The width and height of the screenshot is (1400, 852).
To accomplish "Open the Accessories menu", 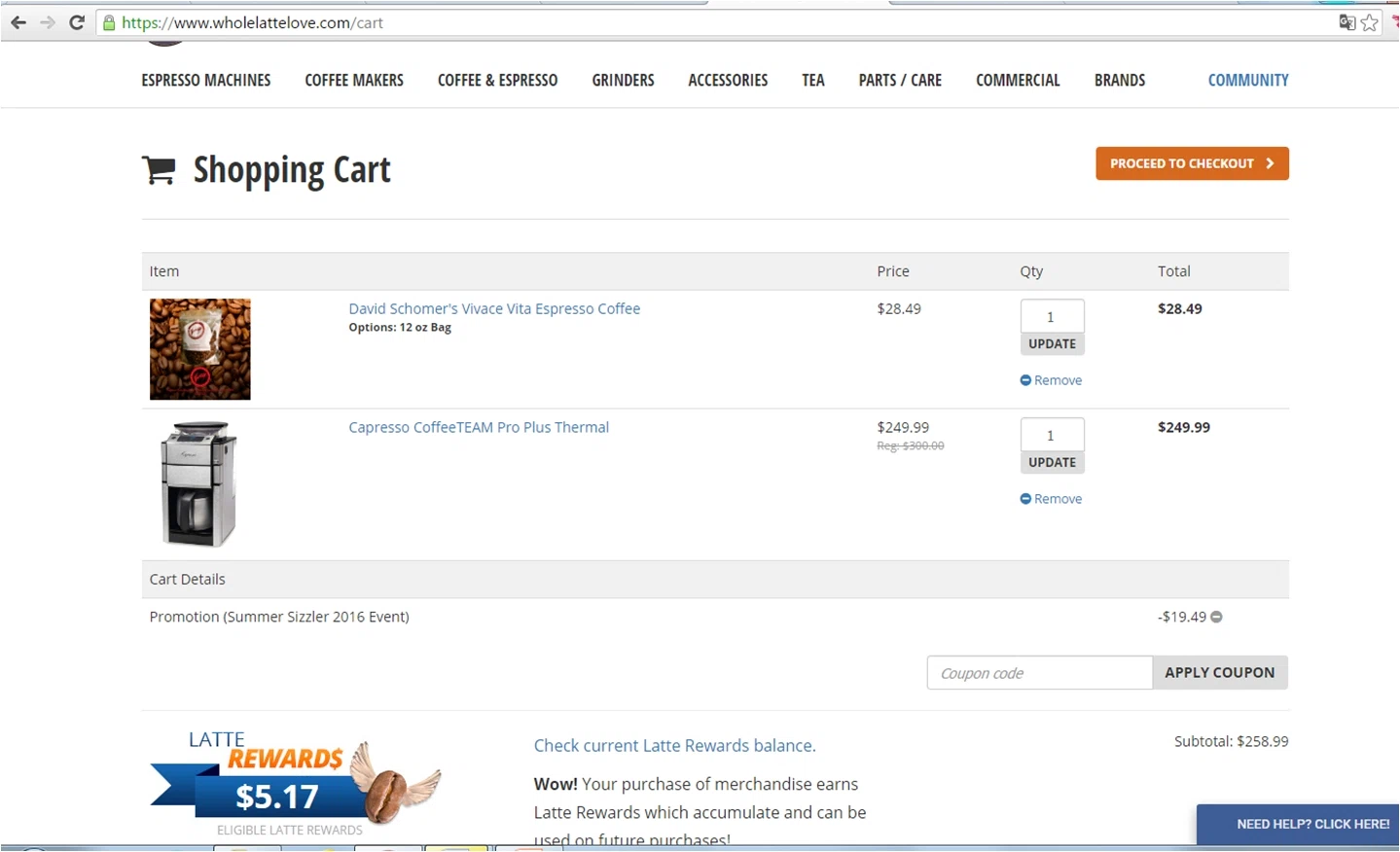I will [728, 80].
